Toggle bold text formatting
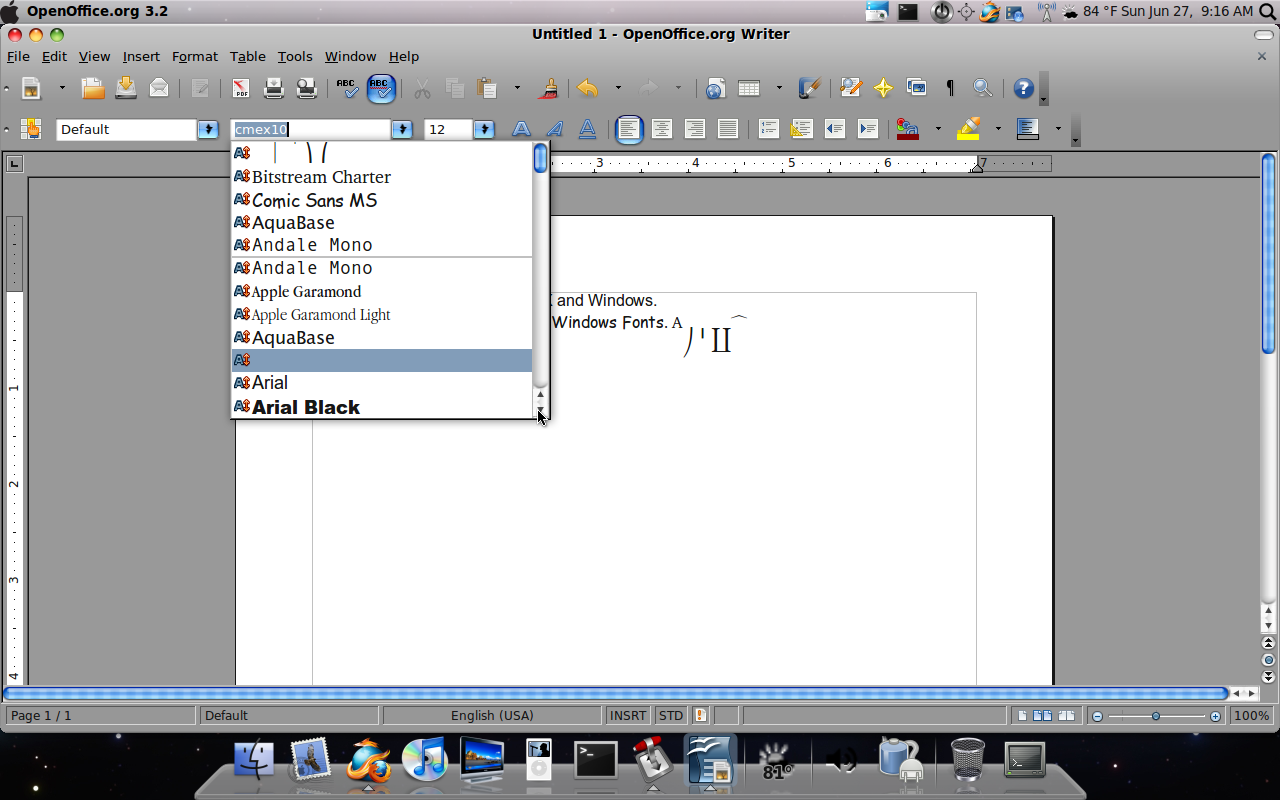This screenshot has height=800, width=1280. tap(521, 129)
